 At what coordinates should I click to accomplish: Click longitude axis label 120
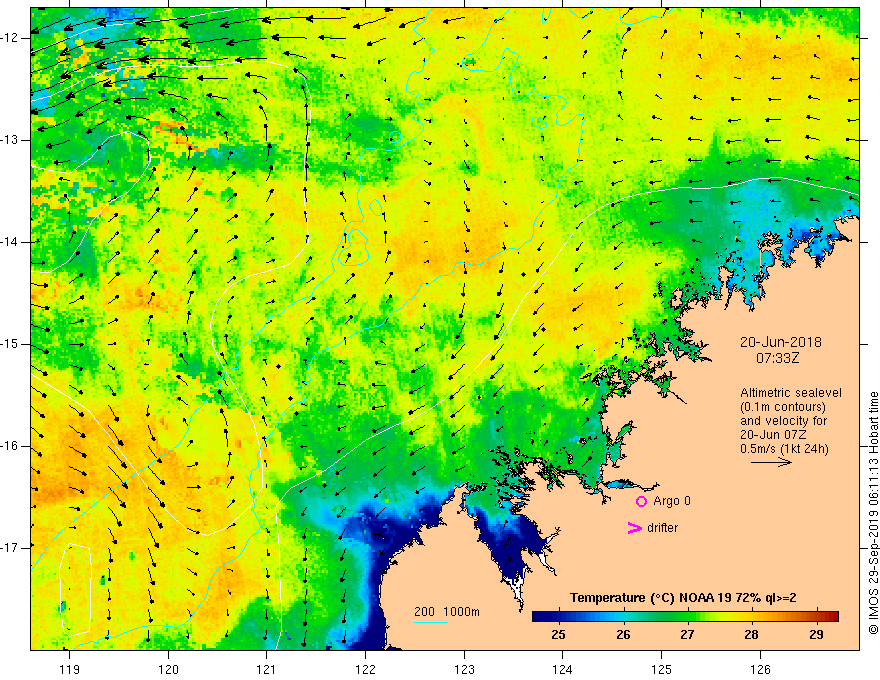tap(168, 669)
